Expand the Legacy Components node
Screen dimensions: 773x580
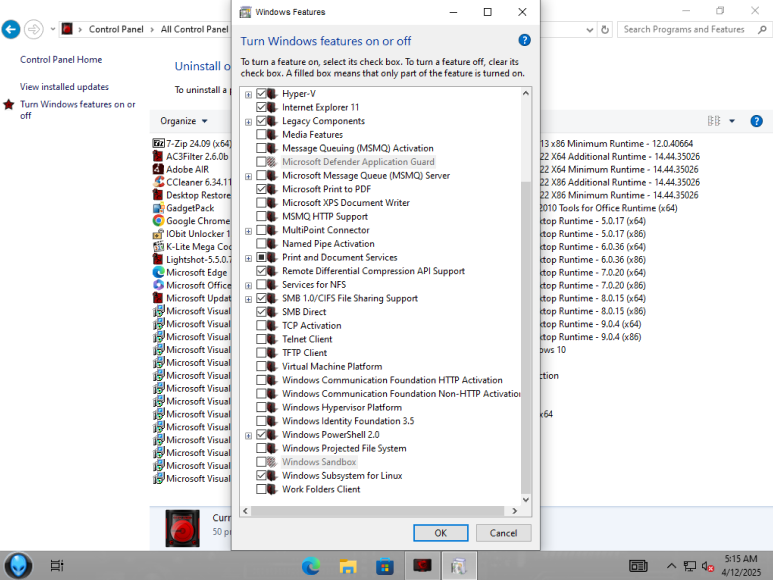pyautogui.click(x=248, y=122)
